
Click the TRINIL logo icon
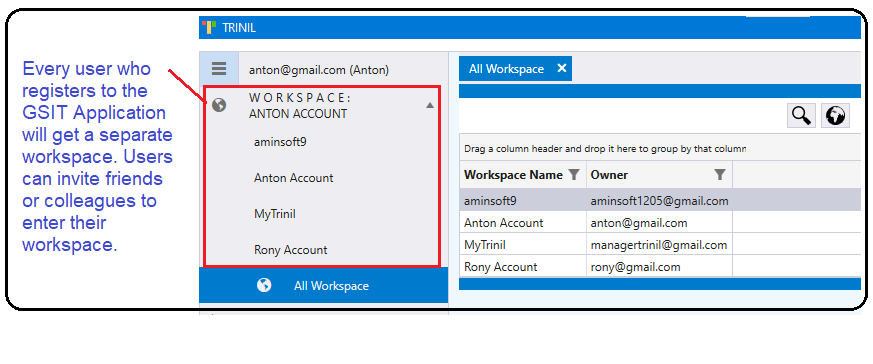(209, 27)
